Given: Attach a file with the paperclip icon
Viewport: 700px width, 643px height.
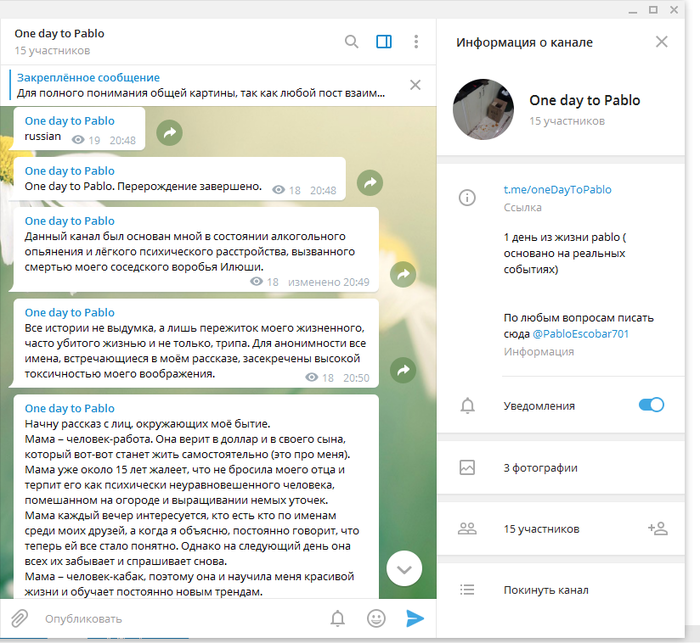Looking at the screenshot, I should [19, 618].
